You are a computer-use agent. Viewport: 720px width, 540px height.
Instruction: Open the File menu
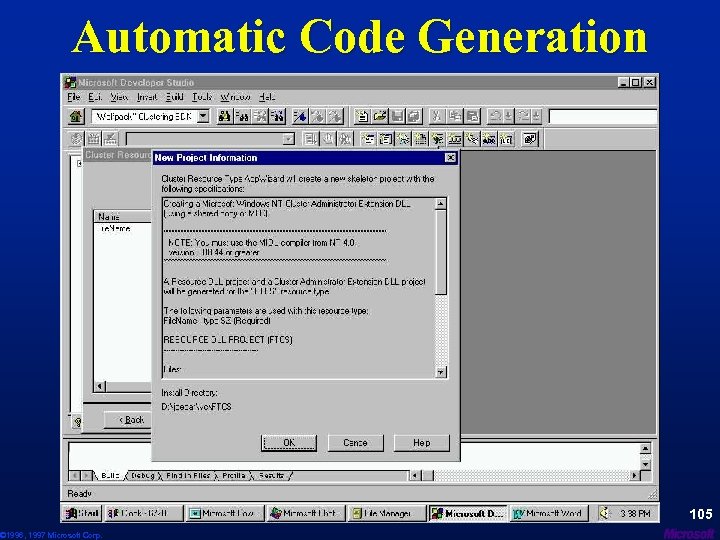pyautogui.click(x=73, y=97)
